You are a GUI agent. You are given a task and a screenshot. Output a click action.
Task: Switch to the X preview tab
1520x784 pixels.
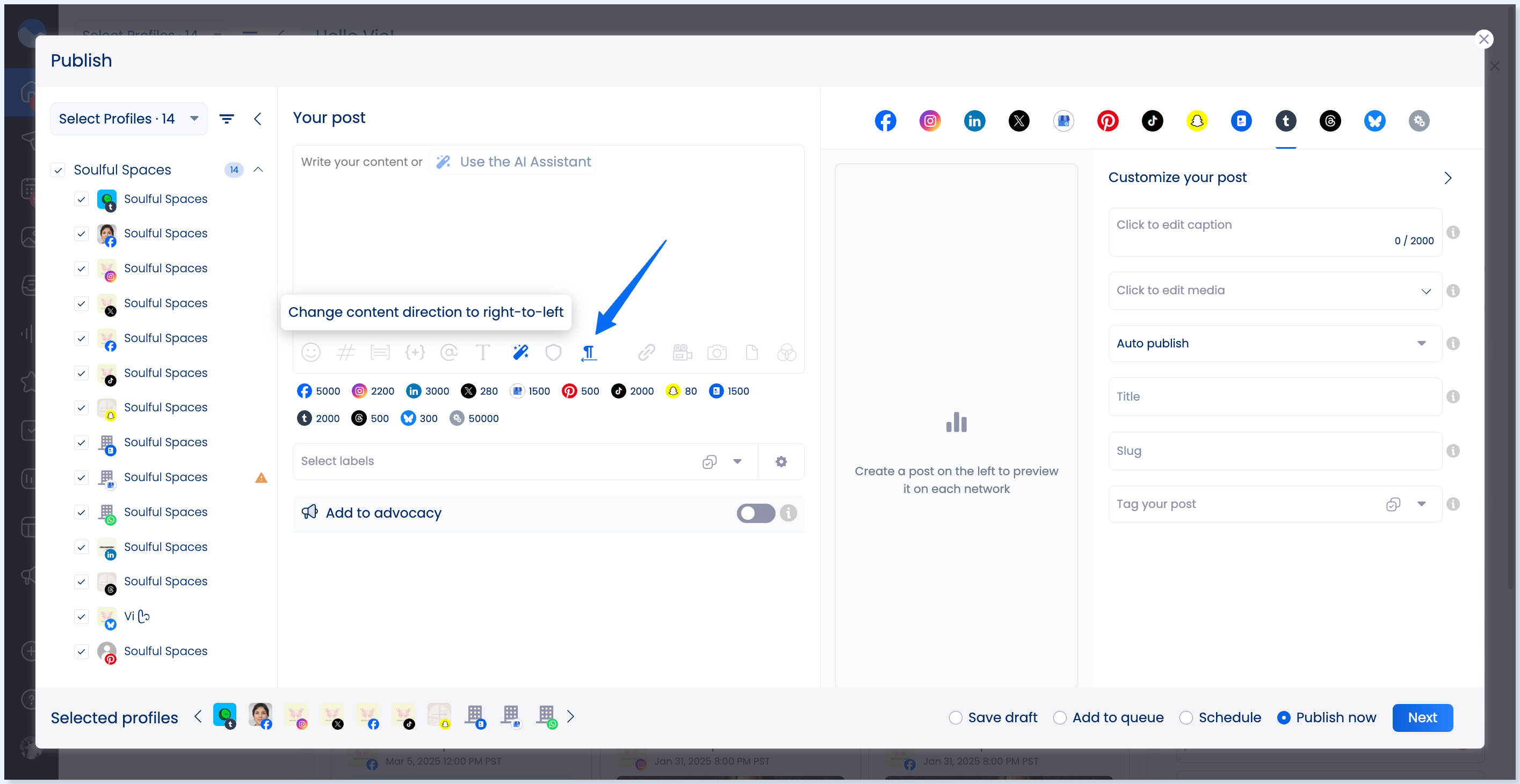(x=1018, y=120)
